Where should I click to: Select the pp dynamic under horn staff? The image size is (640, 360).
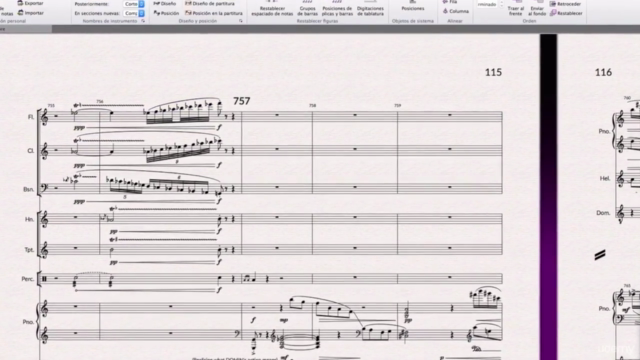coord(114,232)
